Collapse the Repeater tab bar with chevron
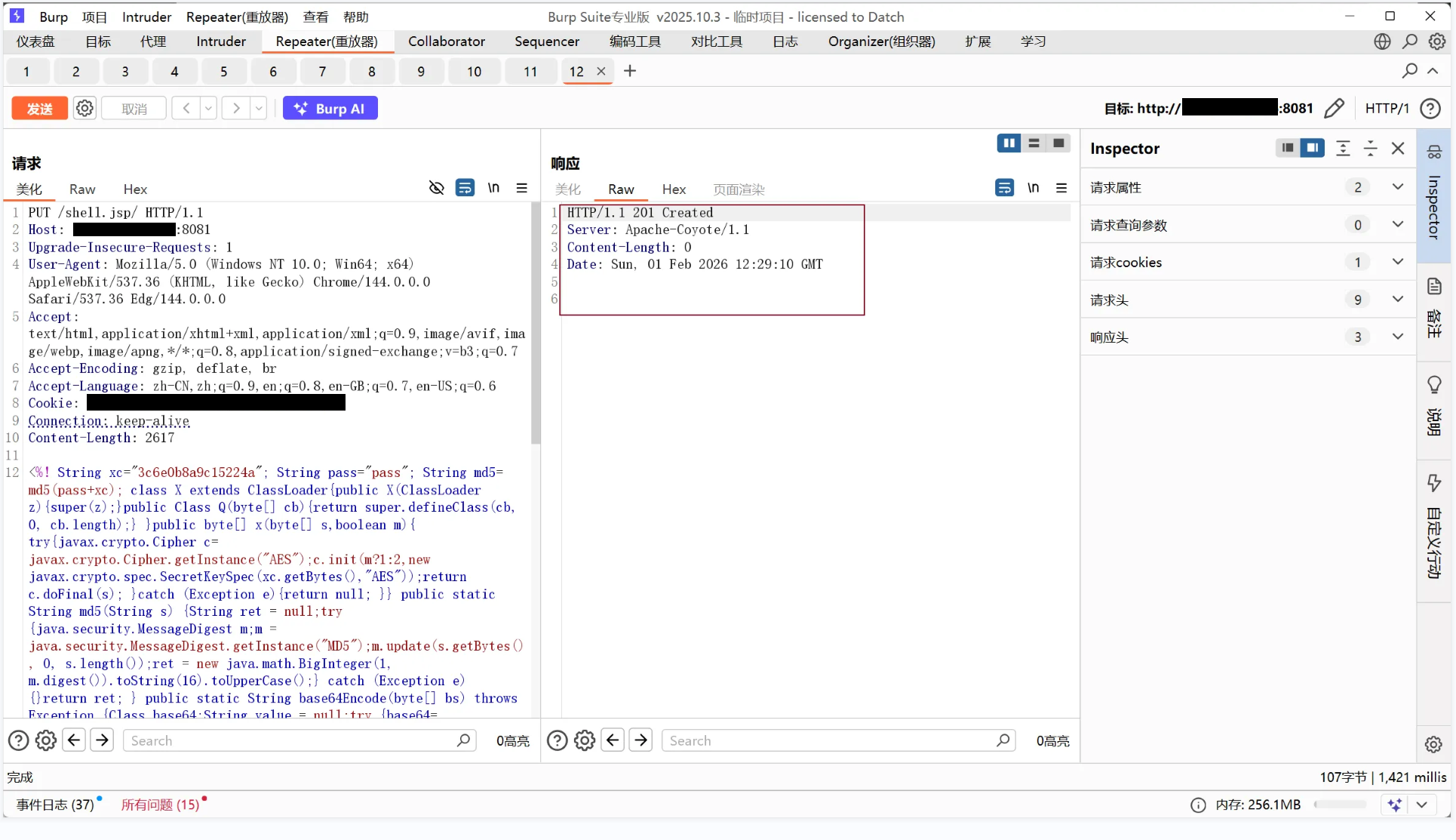 pyautogui.click(x=1433, y=71)
